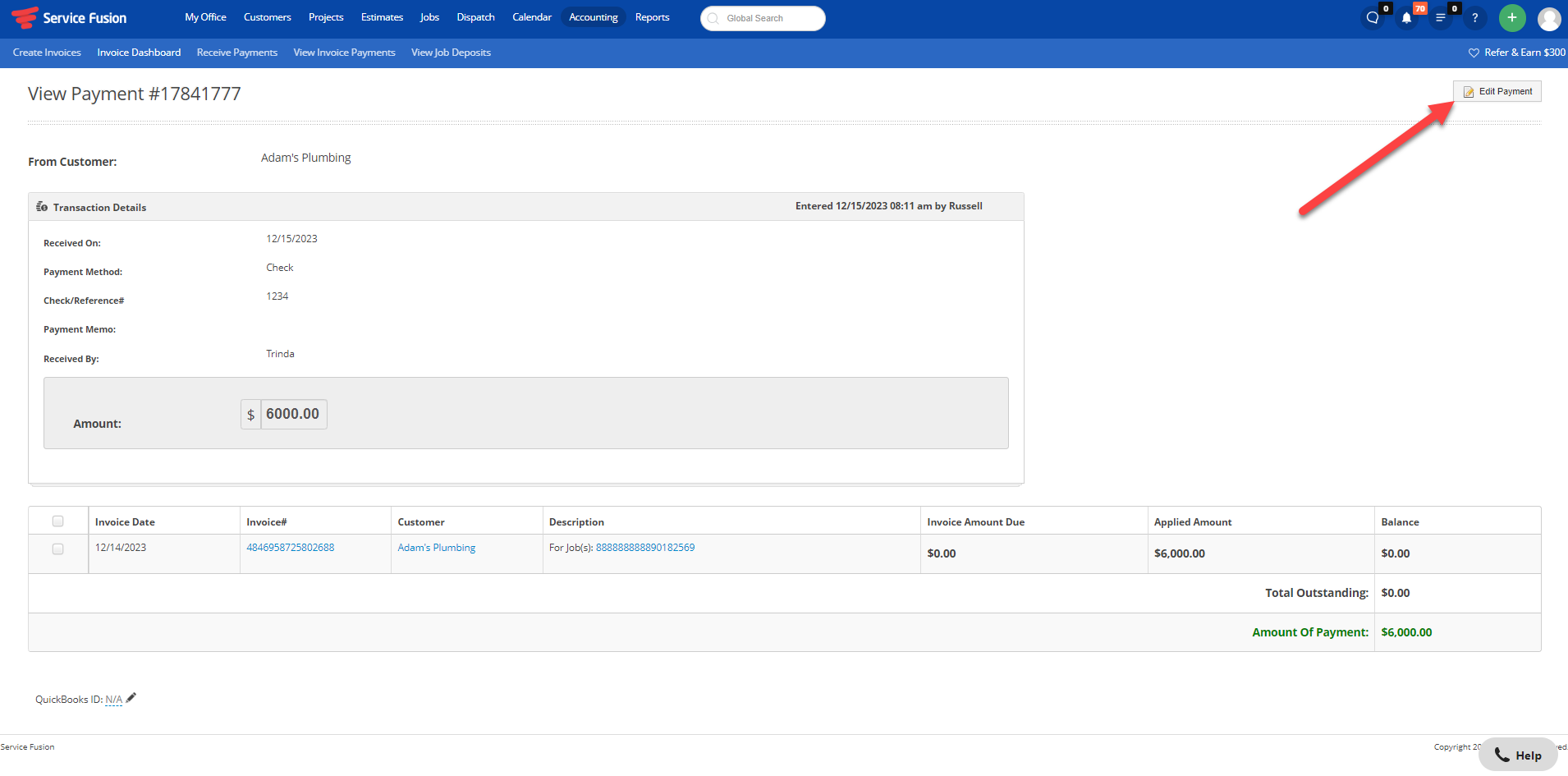Click the green plus quick-add button
This screenshot has width=1568, height=776.
click(1512, 17)
